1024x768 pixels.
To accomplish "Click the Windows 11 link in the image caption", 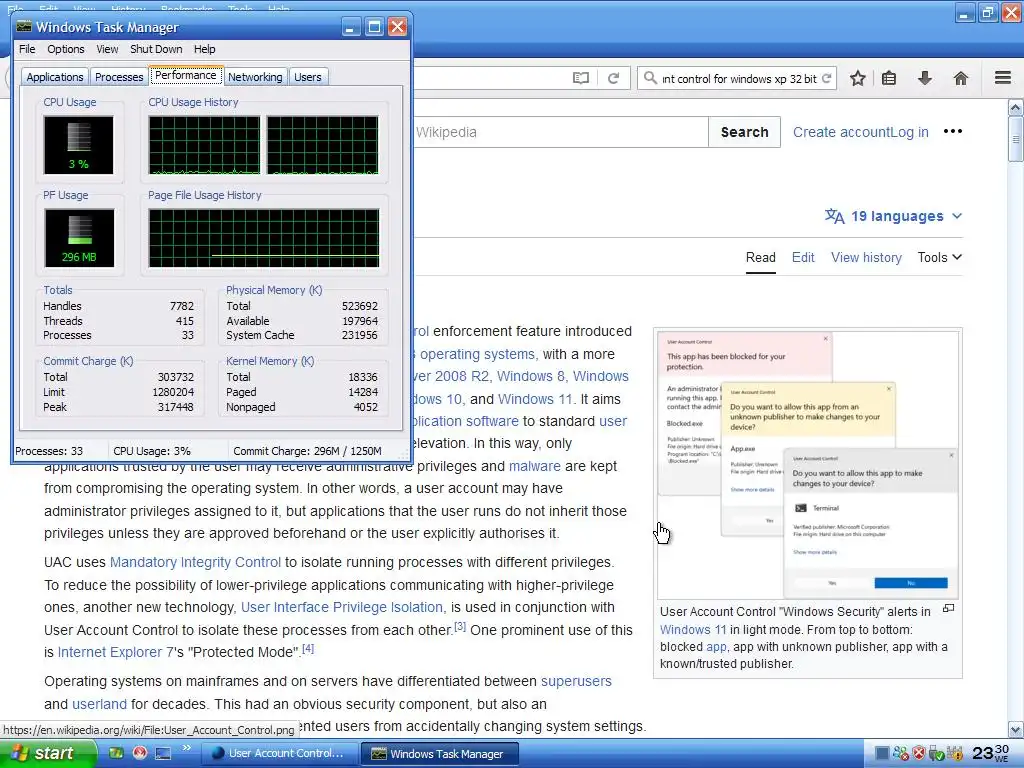I will [693, 630].
